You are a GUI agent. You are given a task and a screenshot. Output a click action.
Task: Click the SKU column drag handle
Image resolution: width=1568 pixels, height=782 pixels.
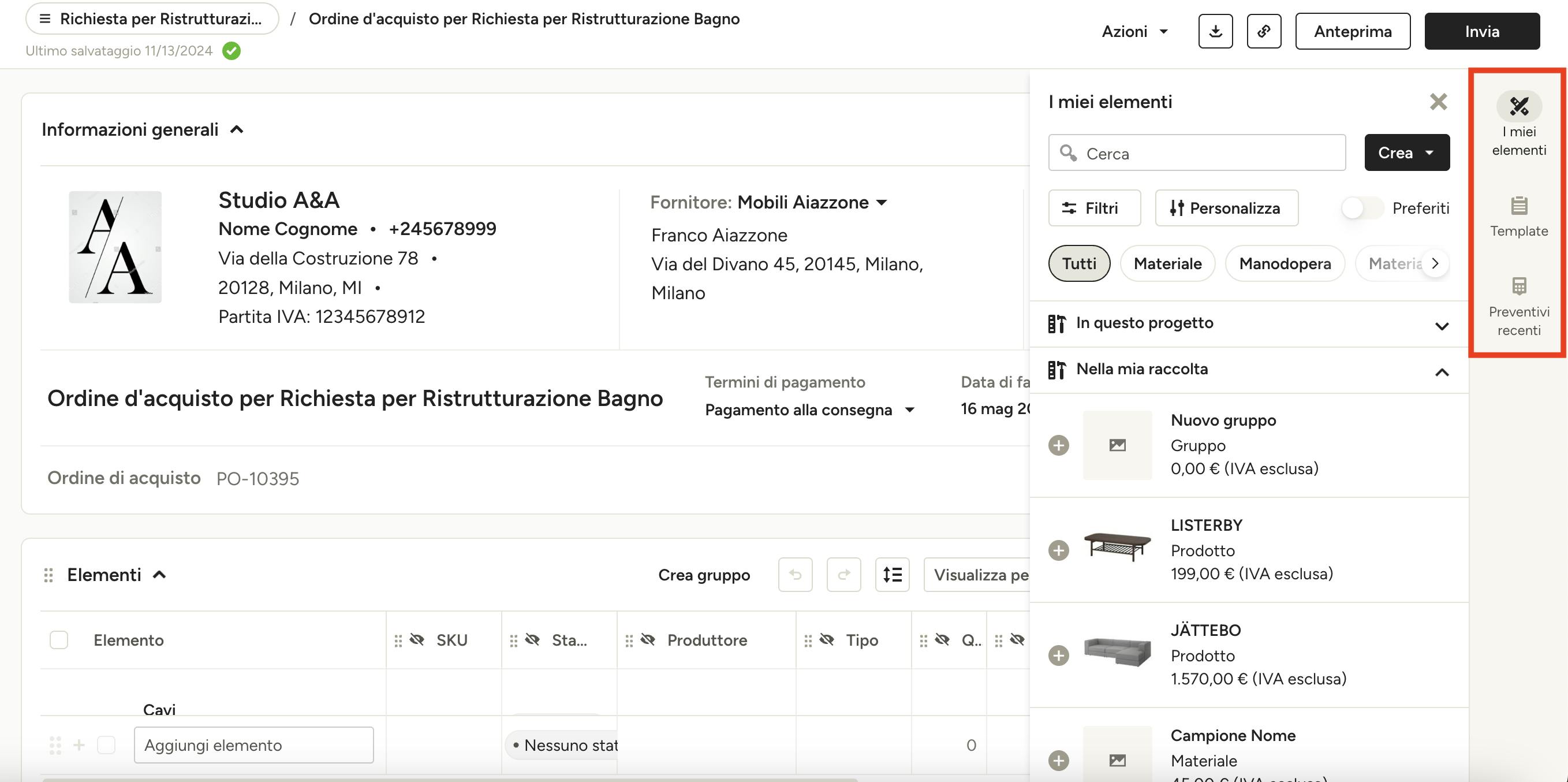click(398, 641)
